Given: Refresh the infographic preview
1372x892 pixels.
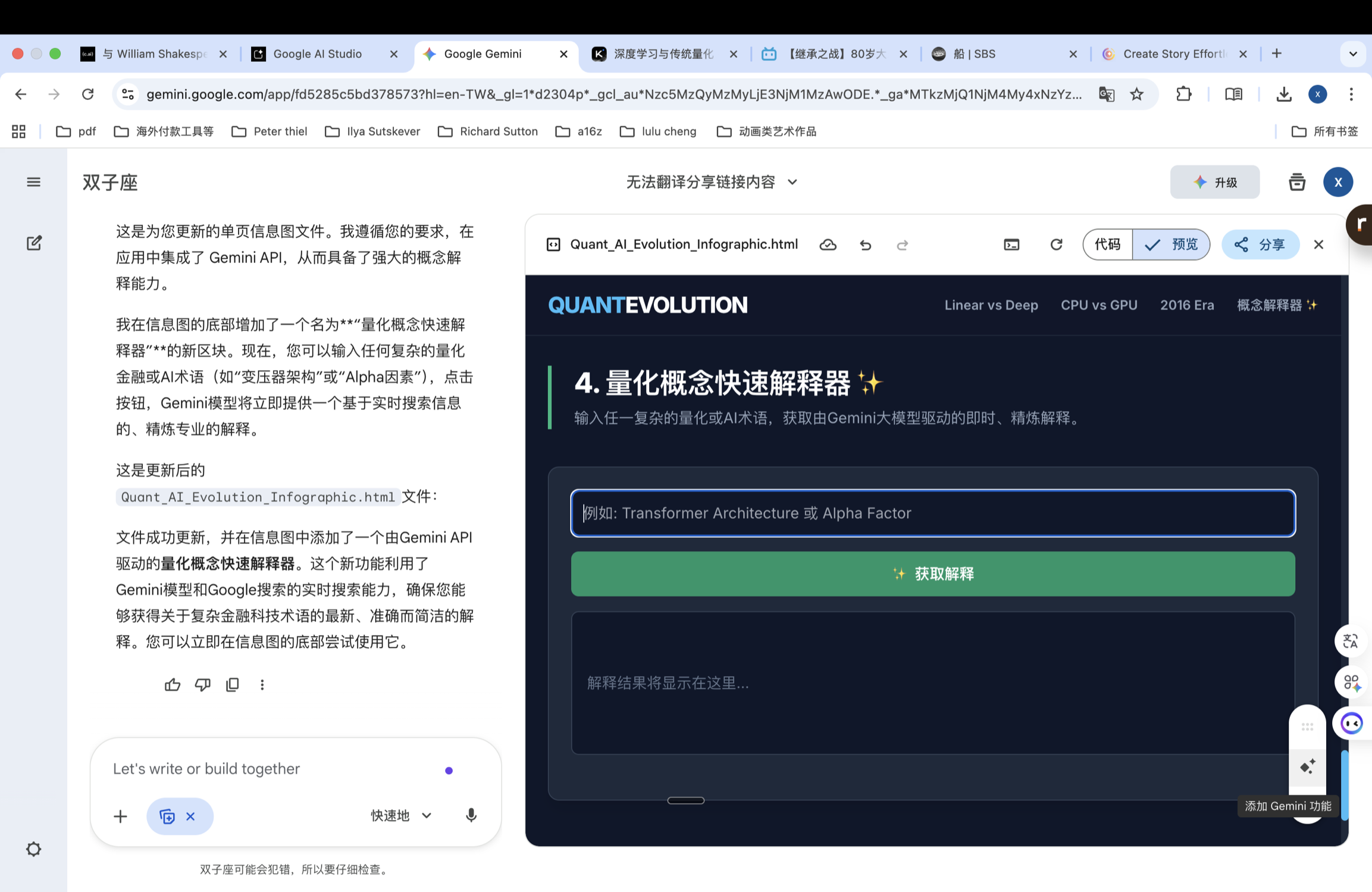Looking at the screenshot, I should tap(1056, 245).
